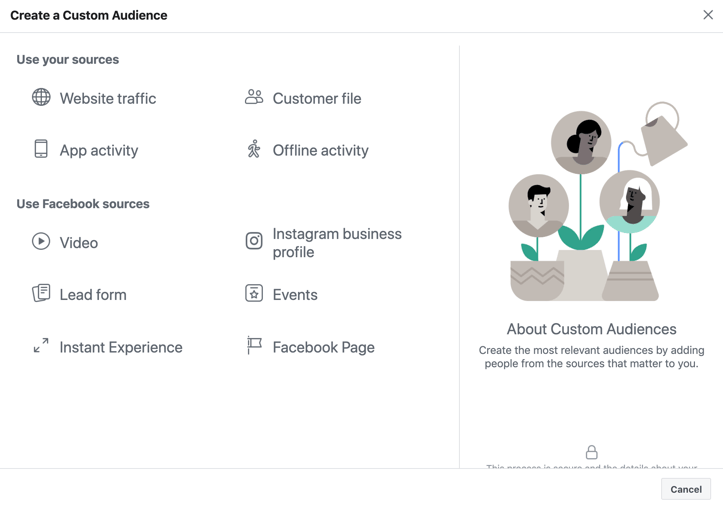Screen dimensions: 723x506
Task: Click the phone icon for App activity
Action: click(x=41, y=149)
